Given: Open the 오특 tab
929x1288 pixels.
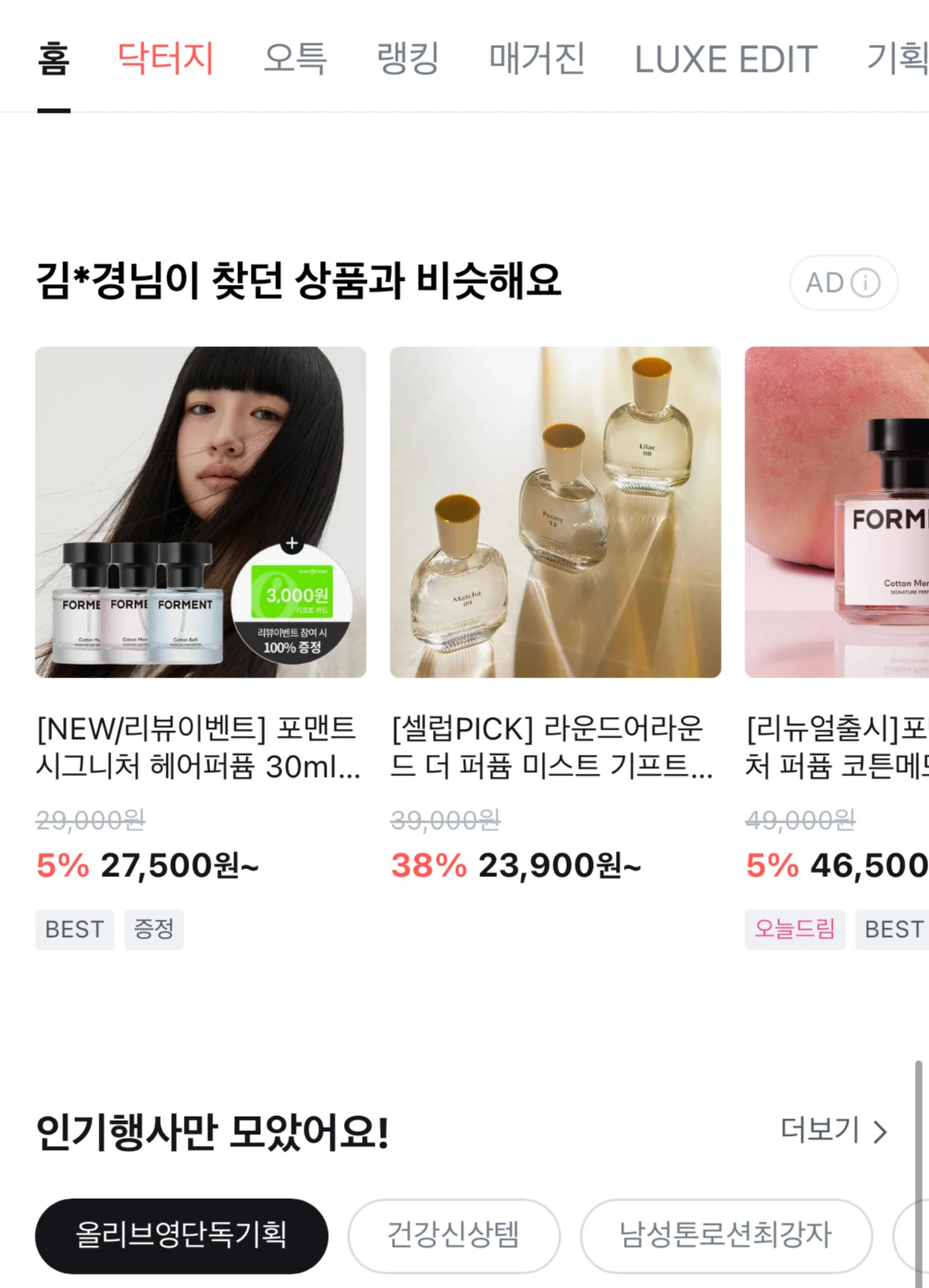Looking at the screenshot, I should tap(295, 59).
